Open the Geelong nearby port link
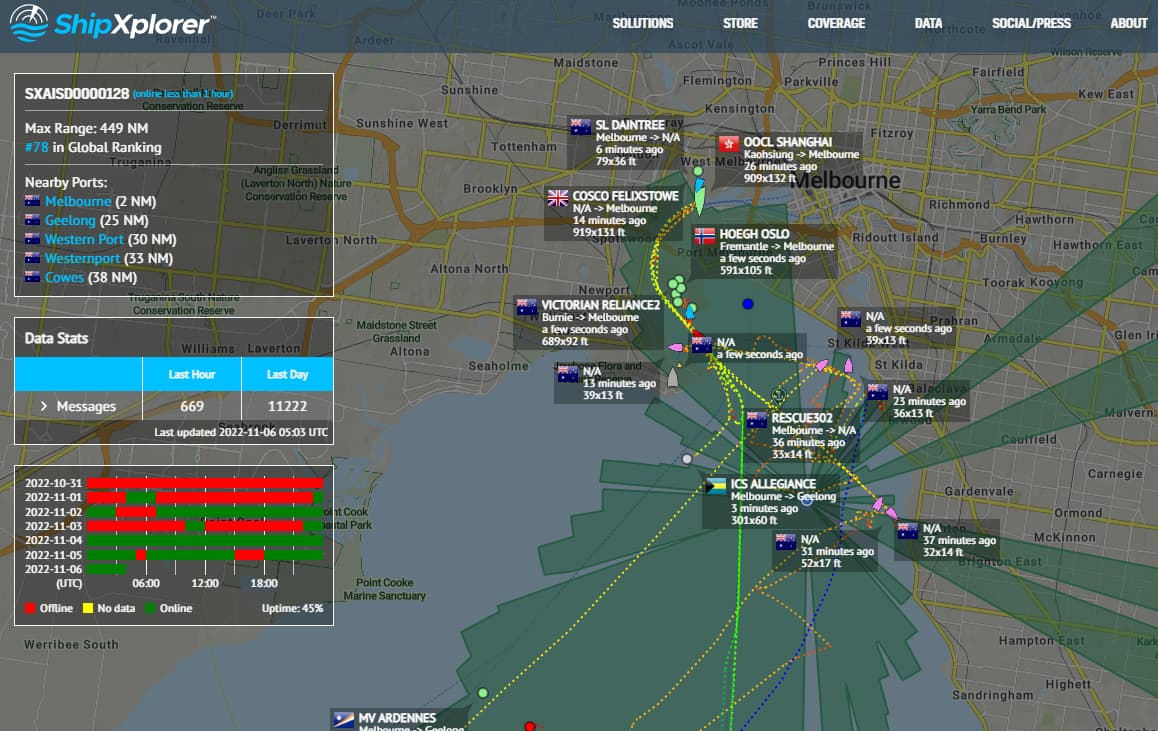Viewport: 1158px width, 731px height. coord(70,220)
